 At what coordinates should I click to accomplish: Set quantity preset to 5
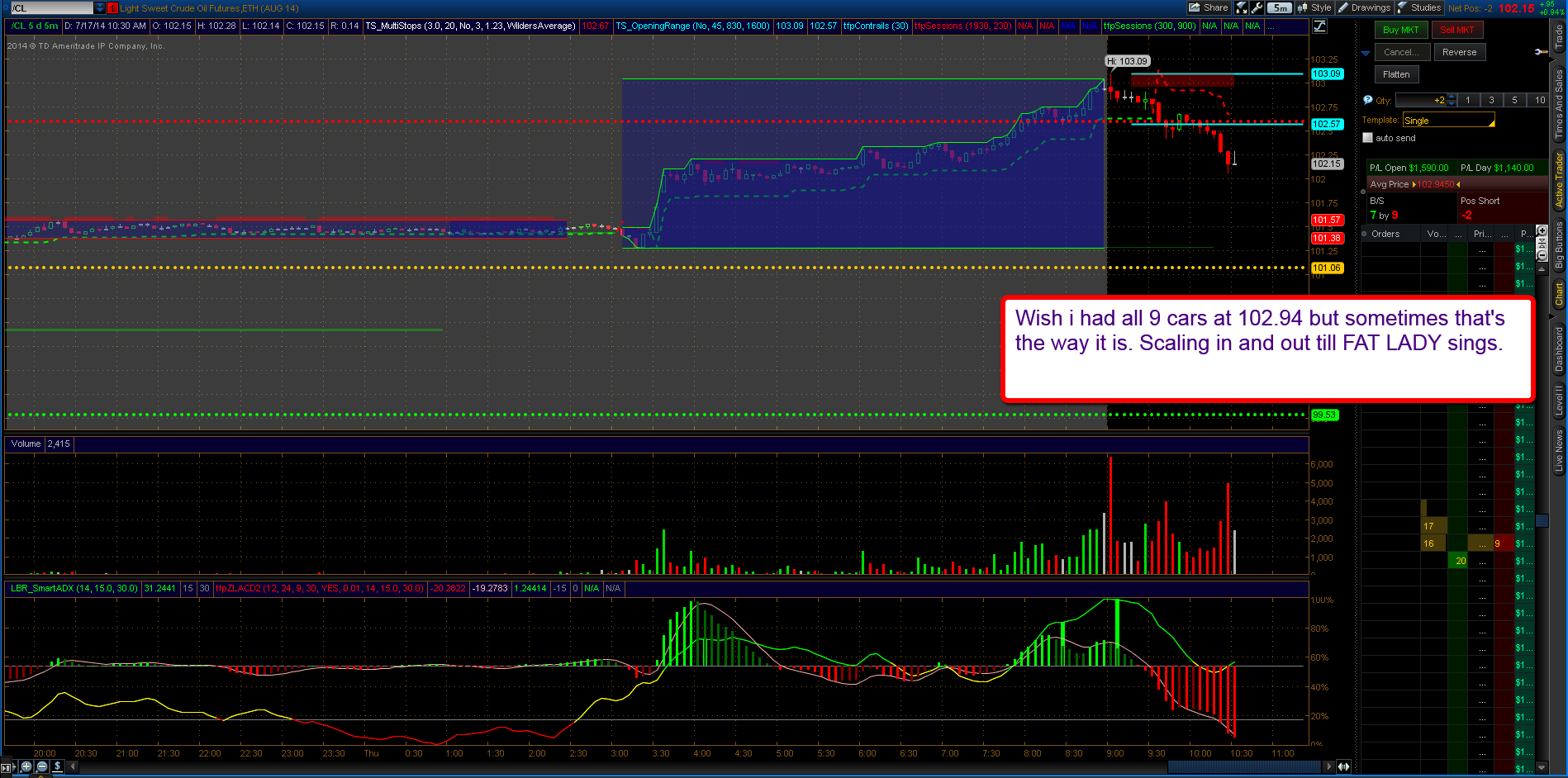pos(1514,100)
